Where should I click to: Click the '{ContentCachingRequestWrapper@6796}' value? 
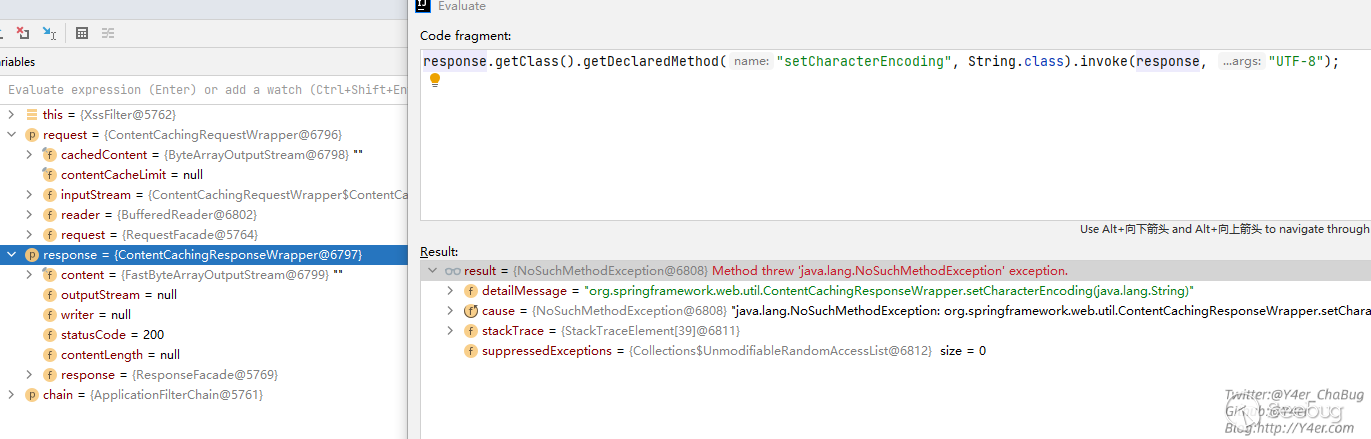tap(223, 135)
